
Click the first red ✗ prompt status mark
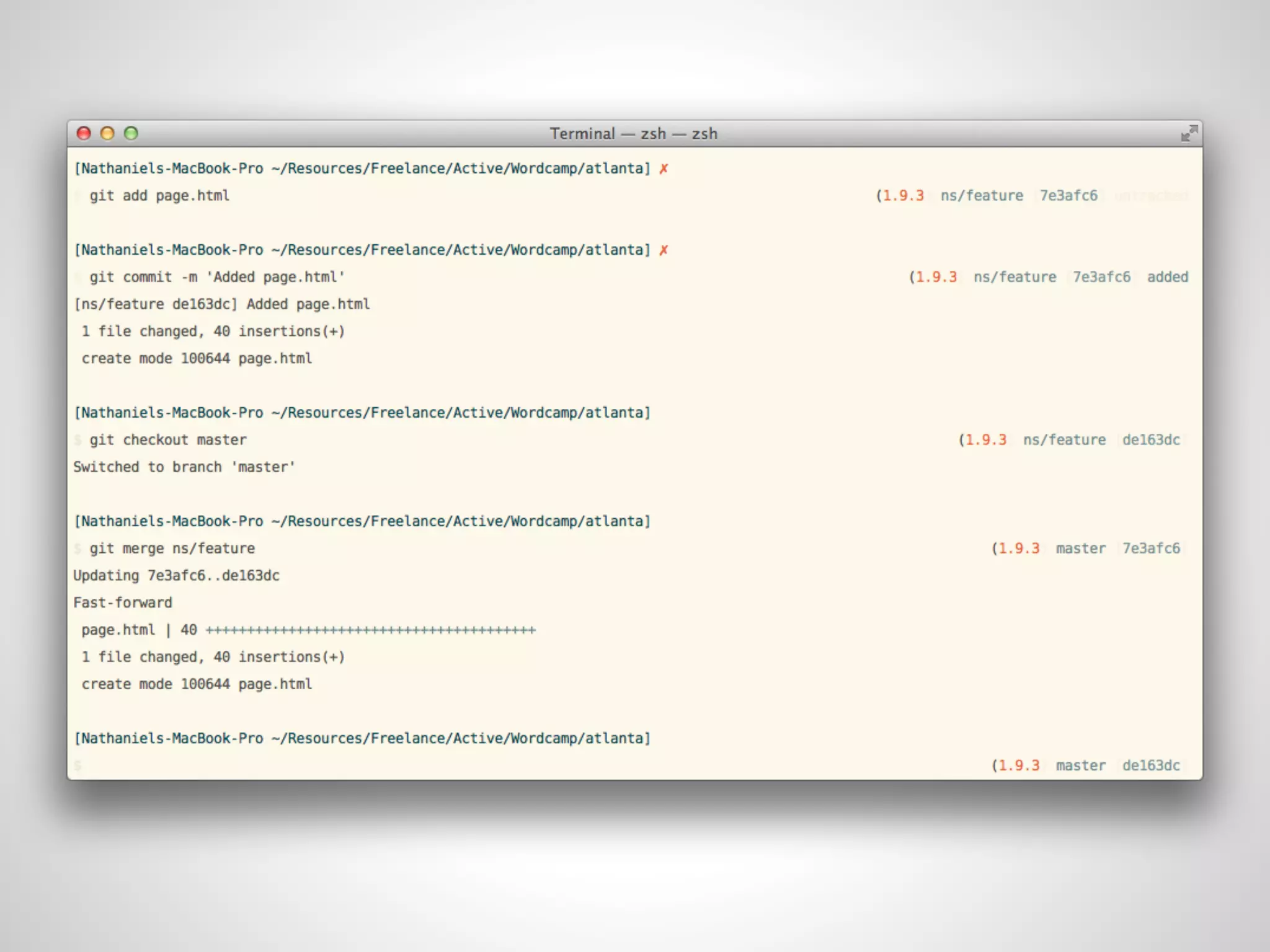pyautogui.click(x=664, y=169)
